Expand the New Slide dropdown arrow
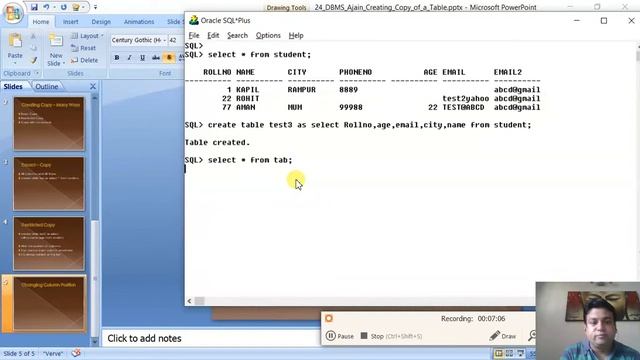Image resolution: width=640 pixels, height=360 pixels. pyautogui.click(x=64, y=64)
